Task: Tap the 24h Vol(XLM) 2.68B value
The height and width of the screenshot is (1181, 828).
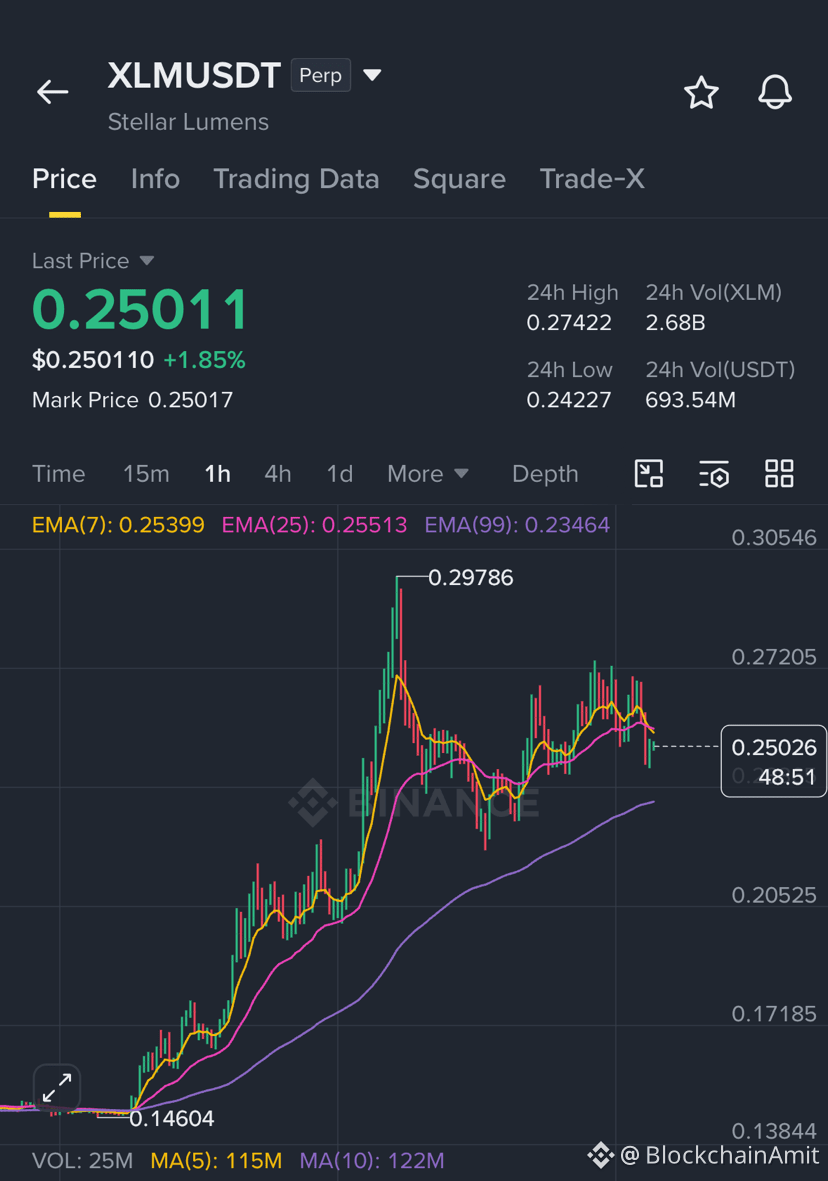Action: pos(675,322)
